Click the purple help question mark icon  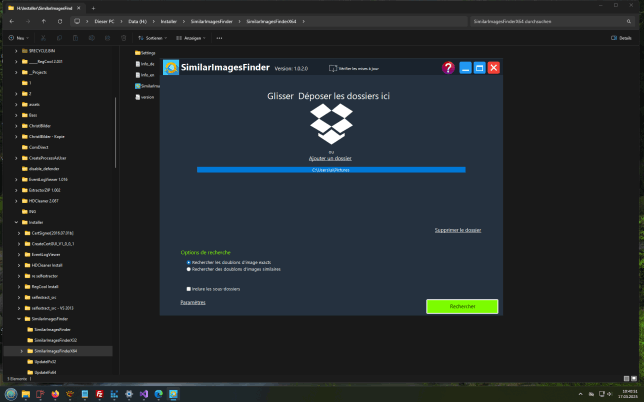point(449,68)
